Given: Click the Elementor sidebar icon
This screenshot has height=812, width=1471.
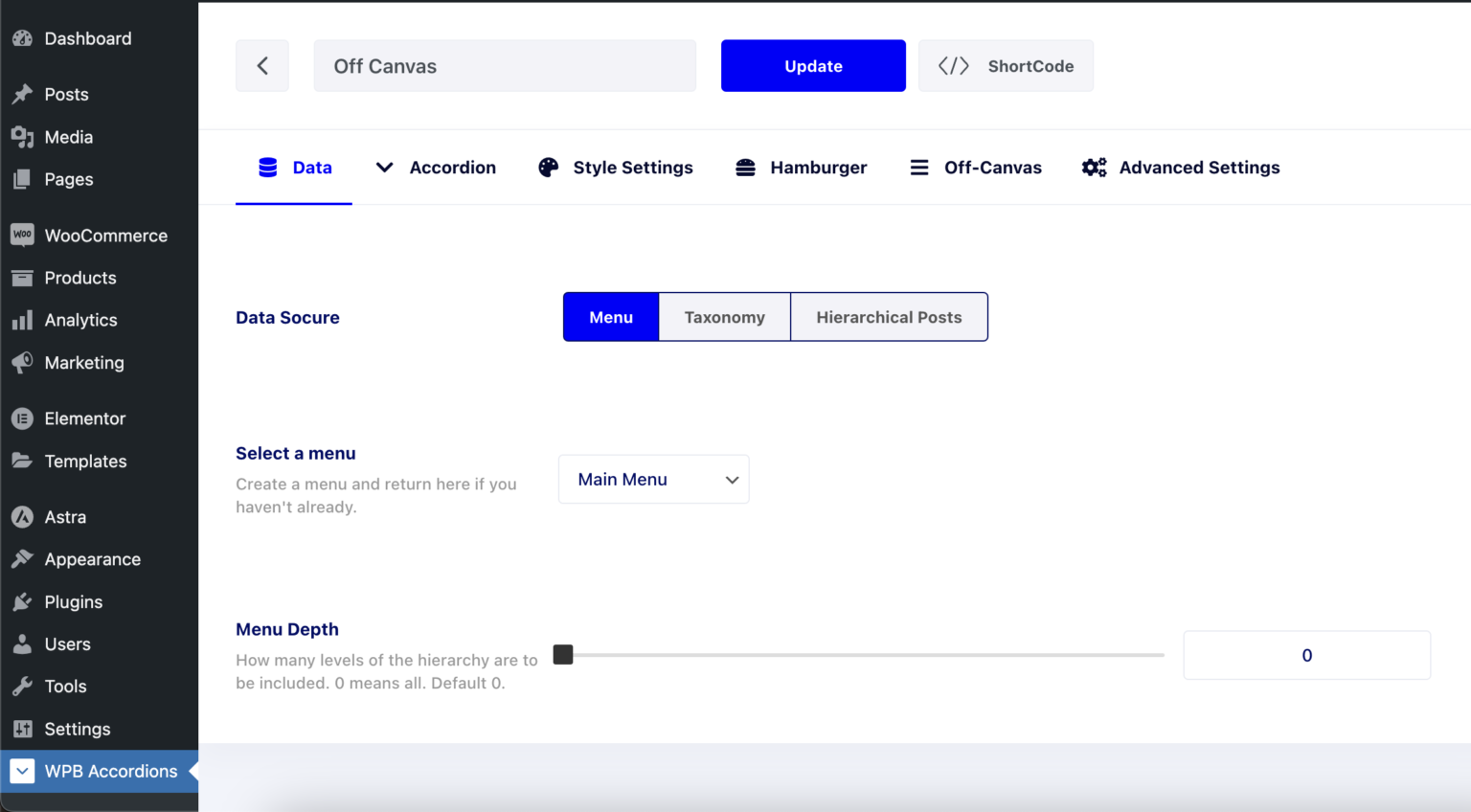Looking at the screenshot, I should coord(22,417).
